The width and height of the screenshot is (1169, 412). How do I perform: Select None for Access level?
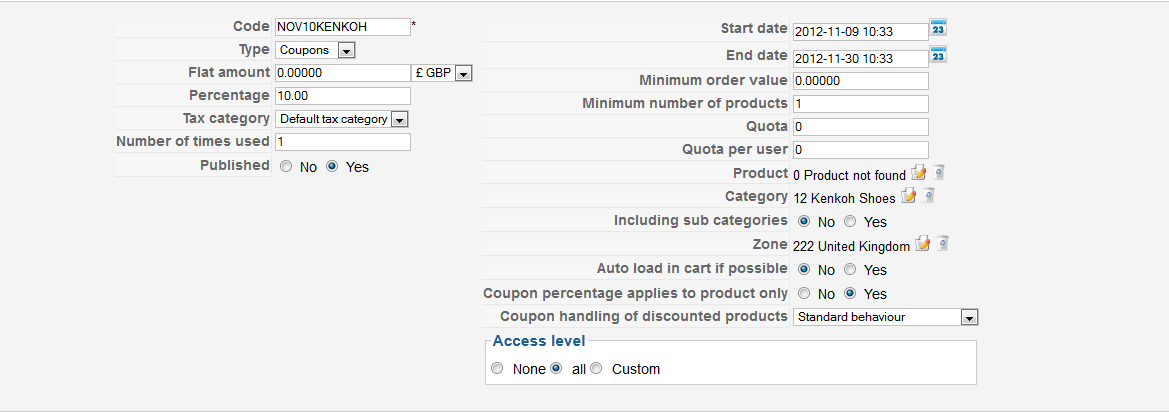click(x=498, y=369)
